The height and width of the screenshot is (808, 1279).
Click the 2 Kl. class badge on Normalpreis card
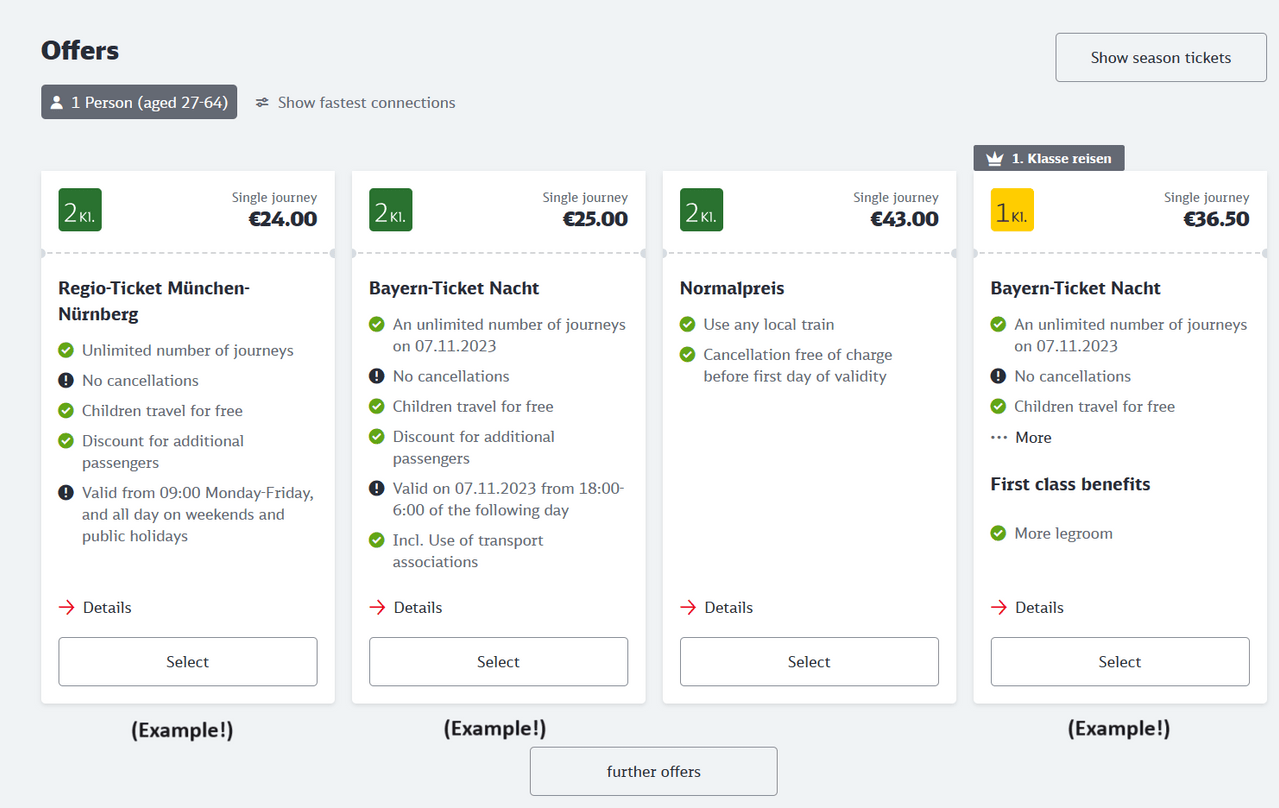[x=702, y=210]
